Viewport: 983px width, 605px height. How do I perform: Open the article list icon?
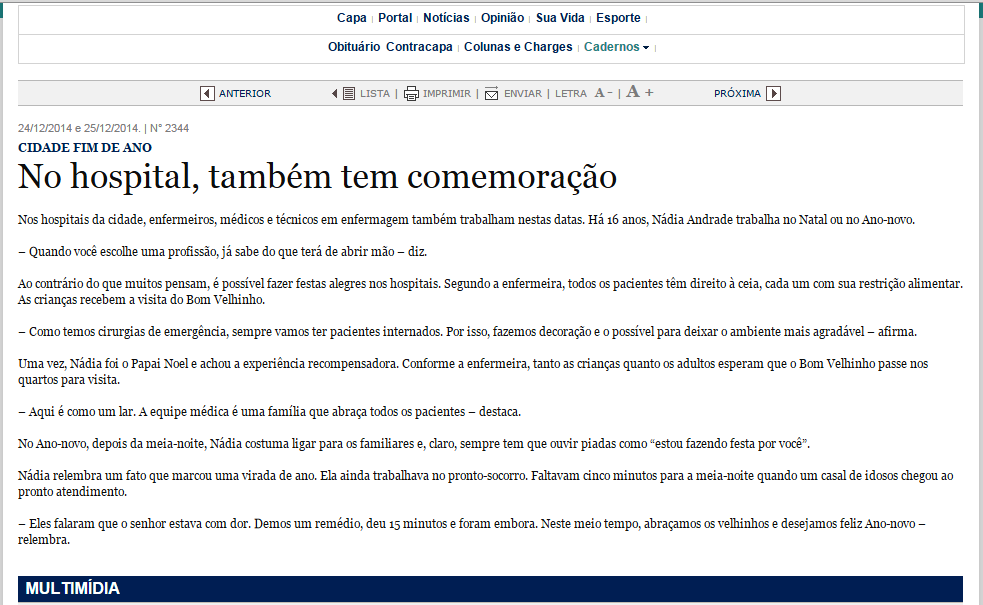348,93
